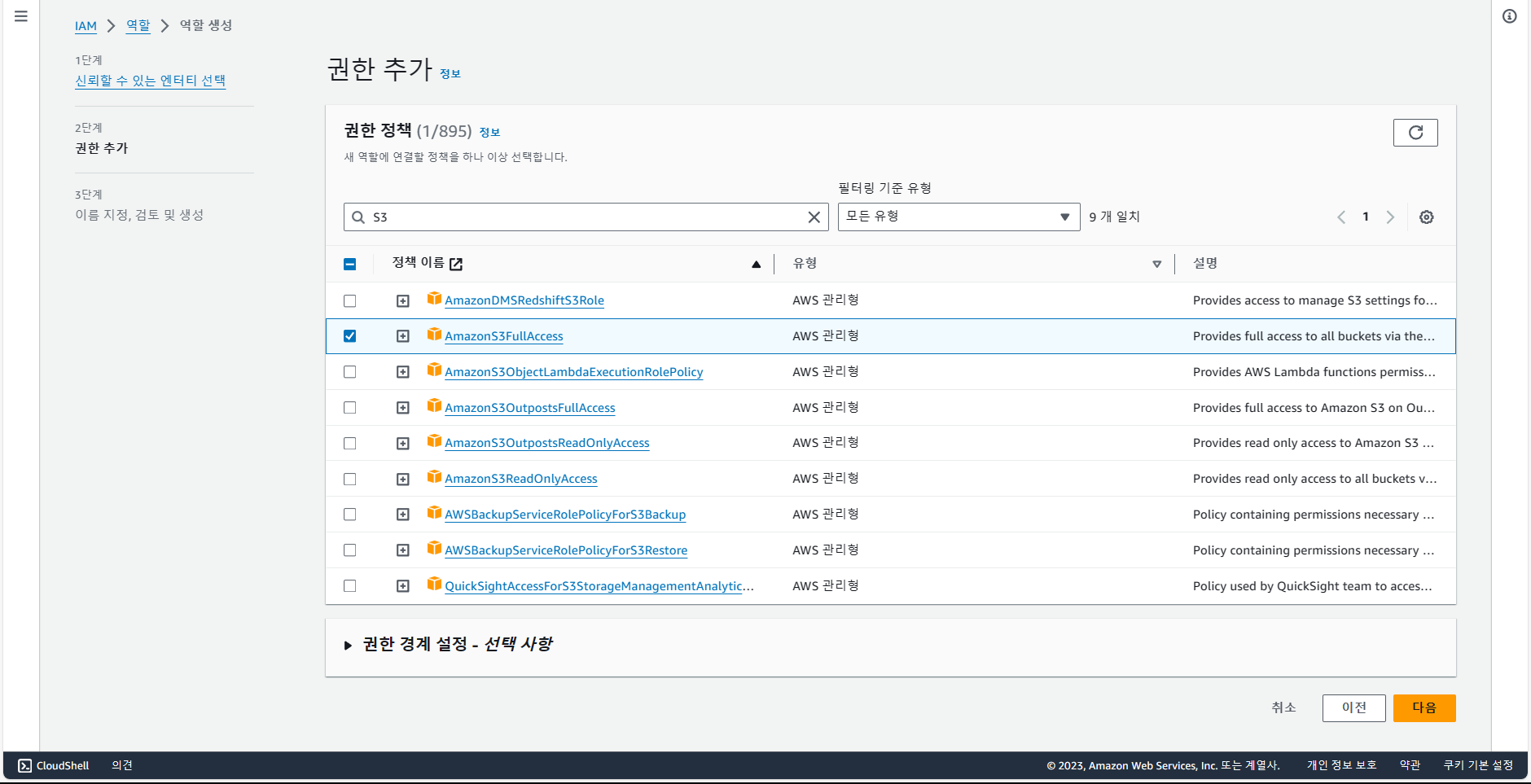Check the AmazonS3OutpostsFullAccess checkbox

(350, 408)
